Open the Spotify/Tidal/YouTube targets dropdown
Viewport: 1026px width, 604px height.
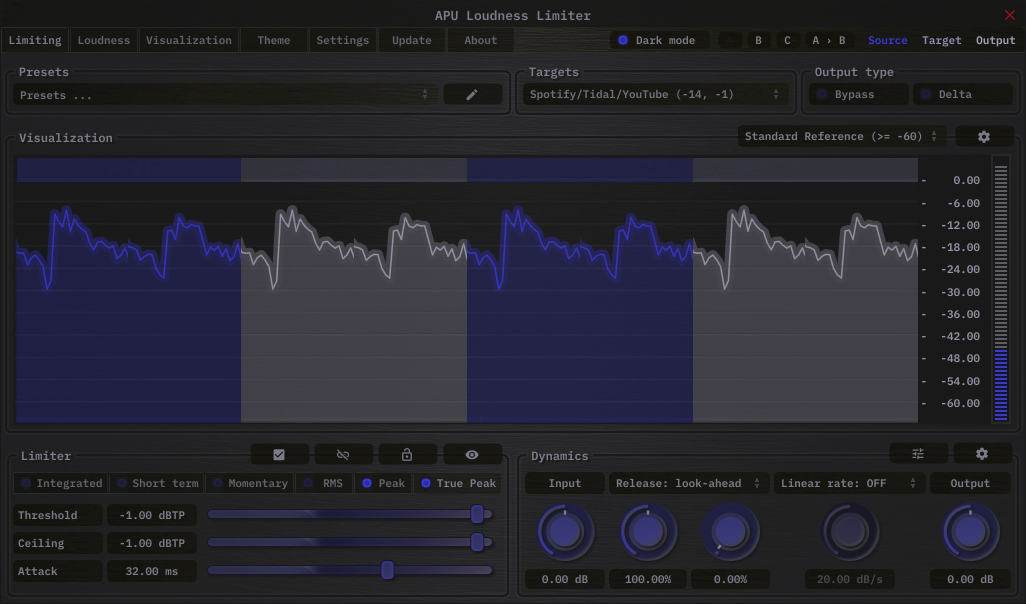point(654,94)
